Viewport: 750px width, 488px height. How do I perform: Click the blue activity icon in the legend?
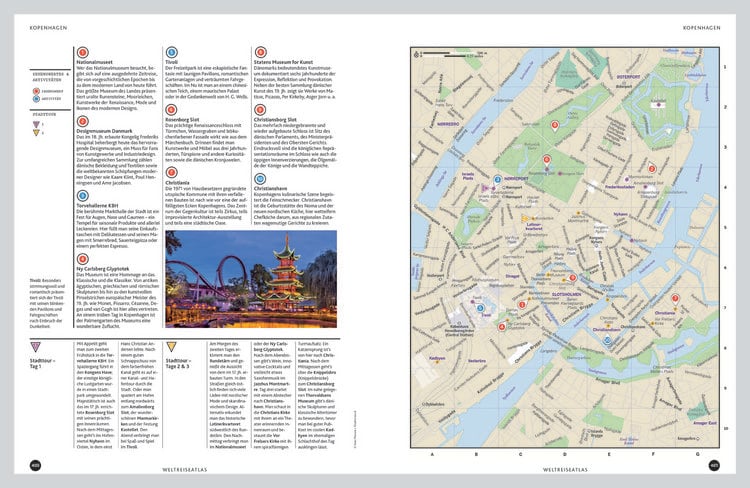coord(36,99)
